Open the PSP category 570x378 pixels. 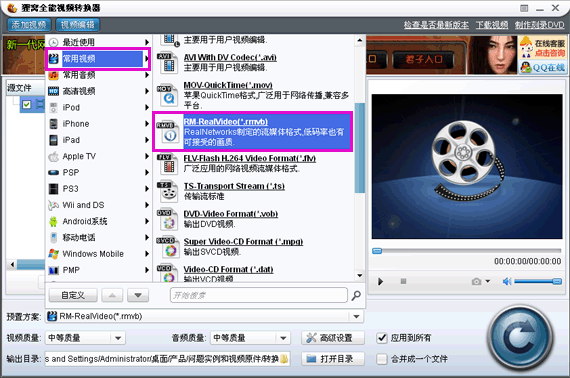click(99, 172)
